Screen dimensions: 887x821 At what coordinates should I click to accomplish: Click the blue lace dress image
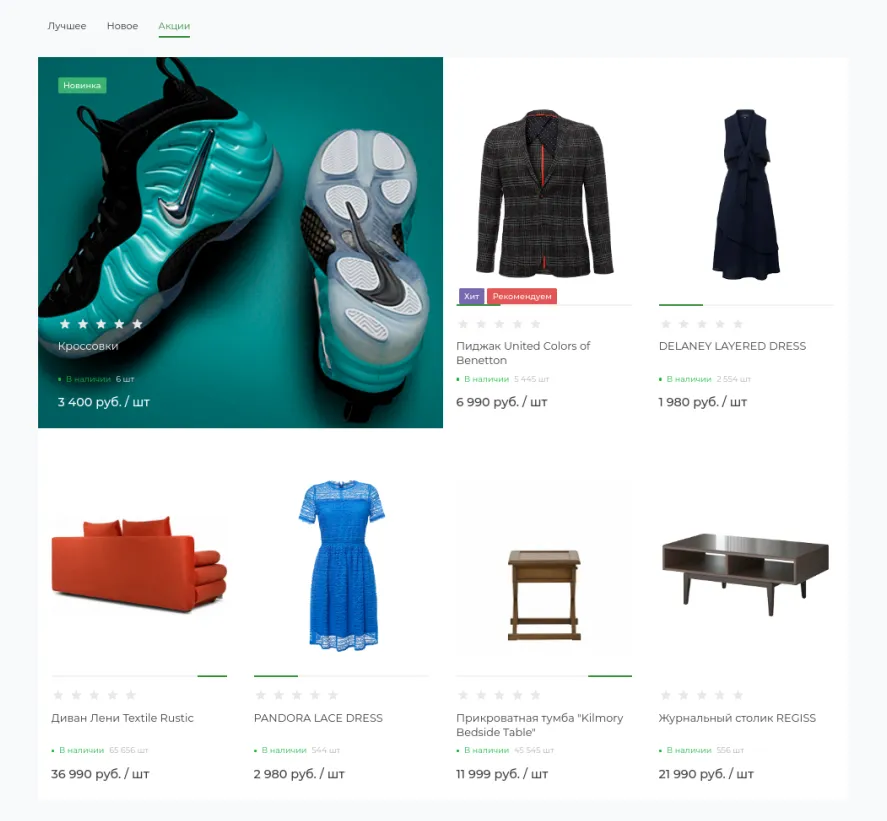click(x=342, y=566)
